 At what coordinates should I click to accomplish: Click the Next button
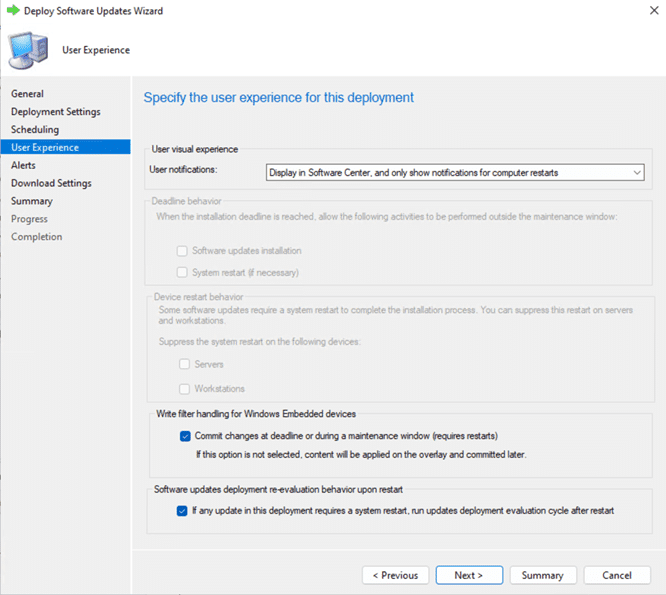[468, 575]
